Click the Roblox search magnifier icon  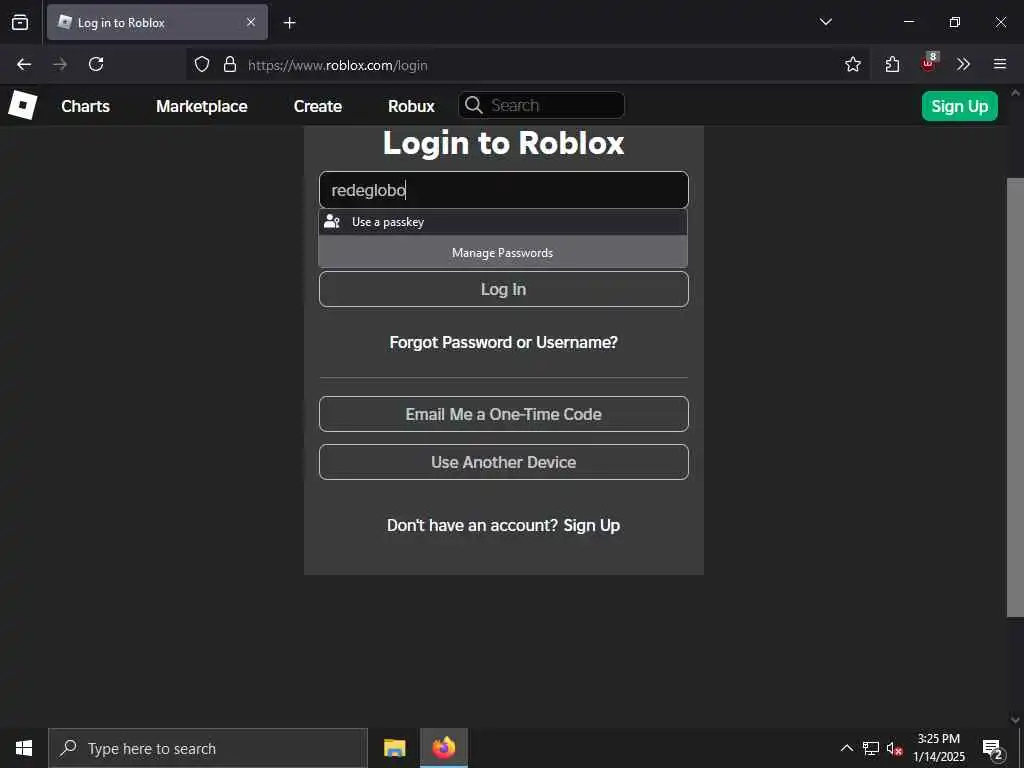[x=473, y=105]
